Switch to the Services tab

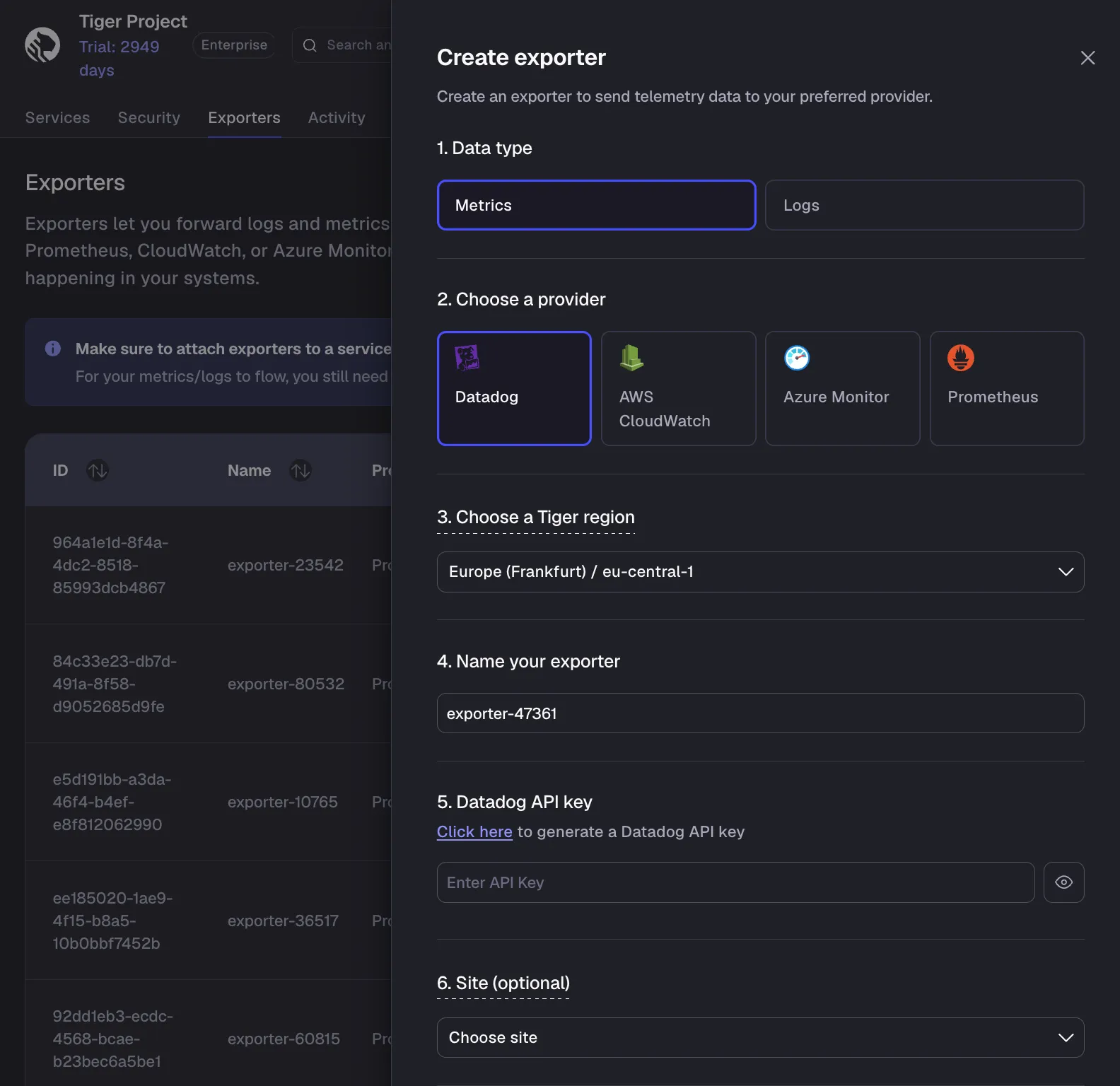click(x=57, y=117)
